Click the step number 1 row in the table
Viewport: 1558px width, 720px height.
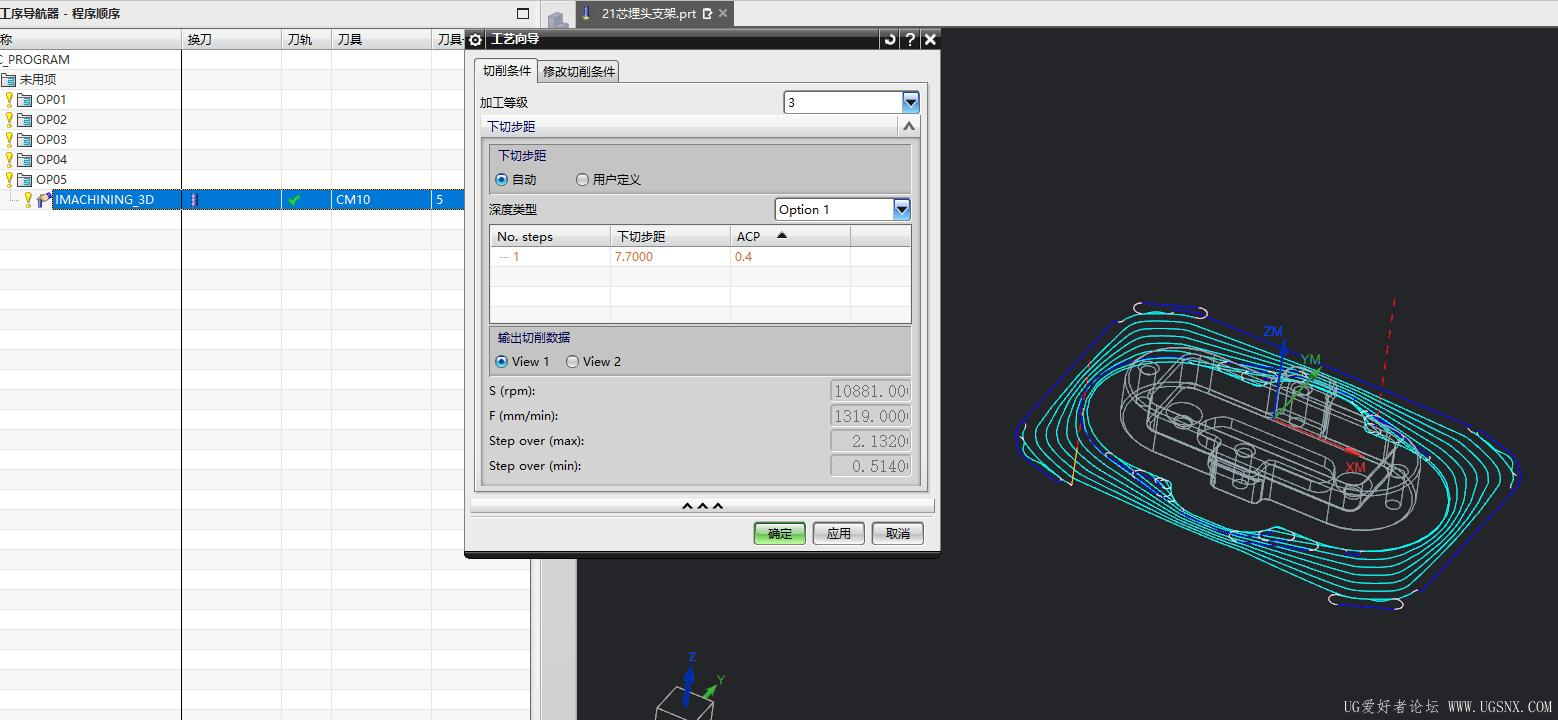coord(516,257)
